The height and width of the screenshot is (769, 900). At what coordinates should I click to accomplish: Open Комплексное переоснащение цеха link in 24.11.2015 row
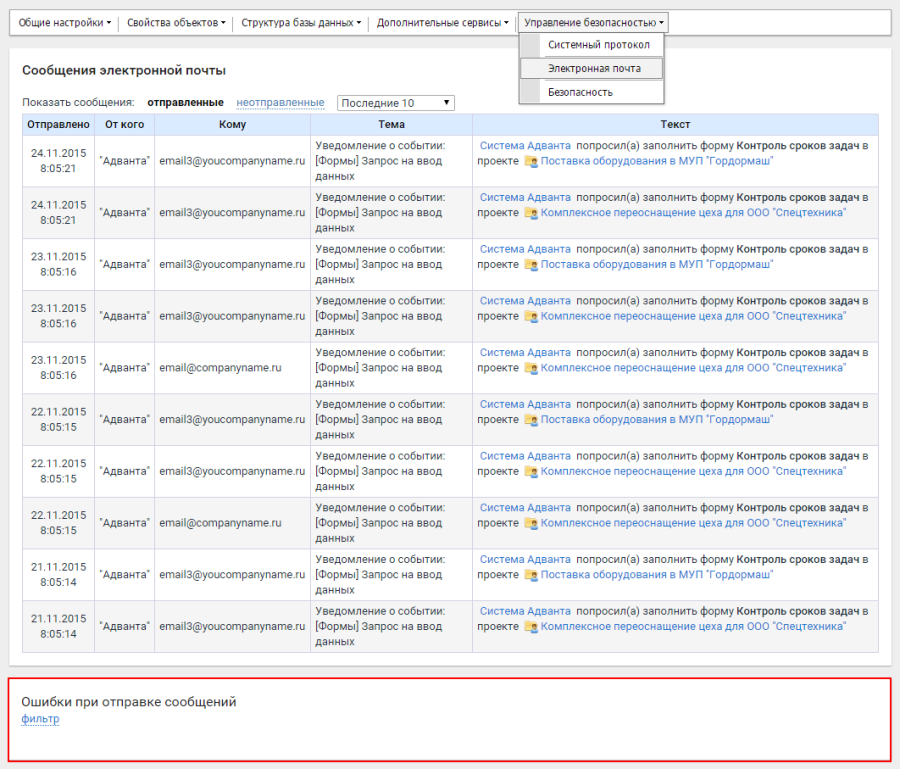[x=693, y=213]
